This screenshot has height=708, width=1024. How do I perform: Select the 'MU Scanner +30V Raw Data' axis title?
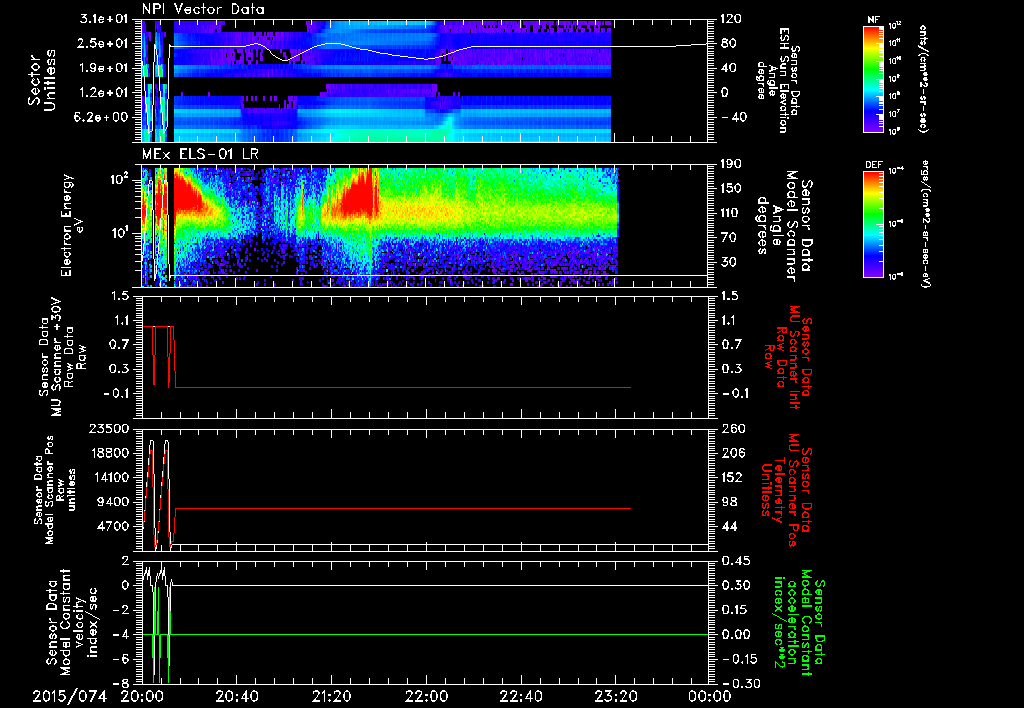coord(62,357)
